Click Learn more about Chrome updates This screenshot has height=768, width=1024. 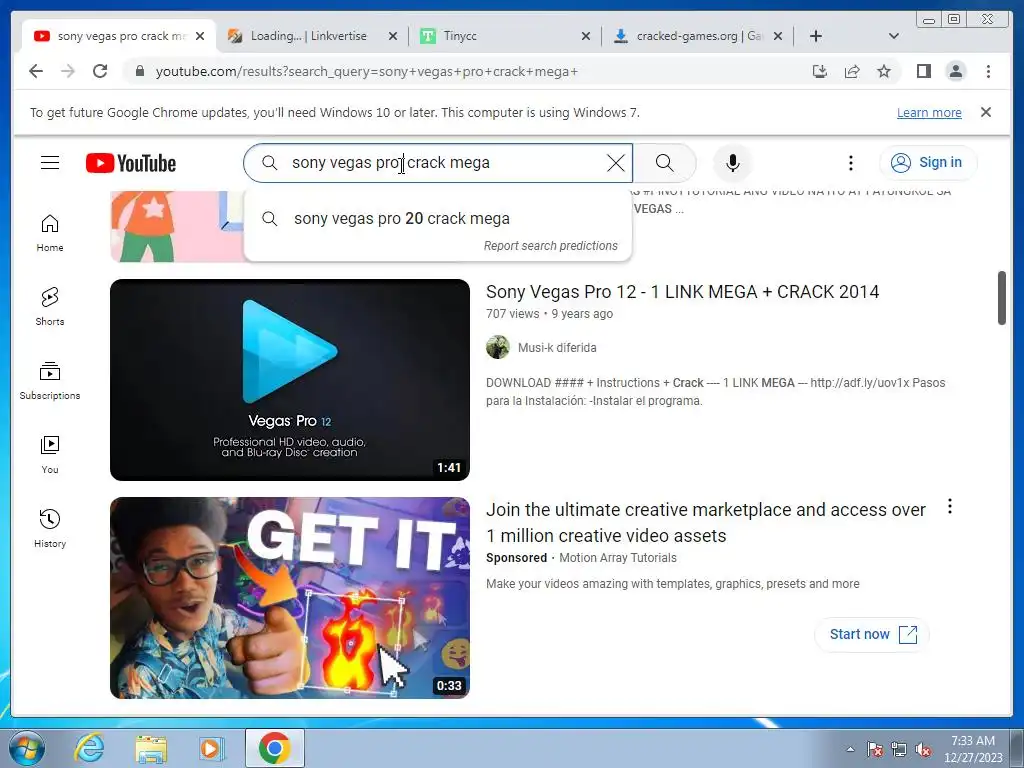click(929, 112)
